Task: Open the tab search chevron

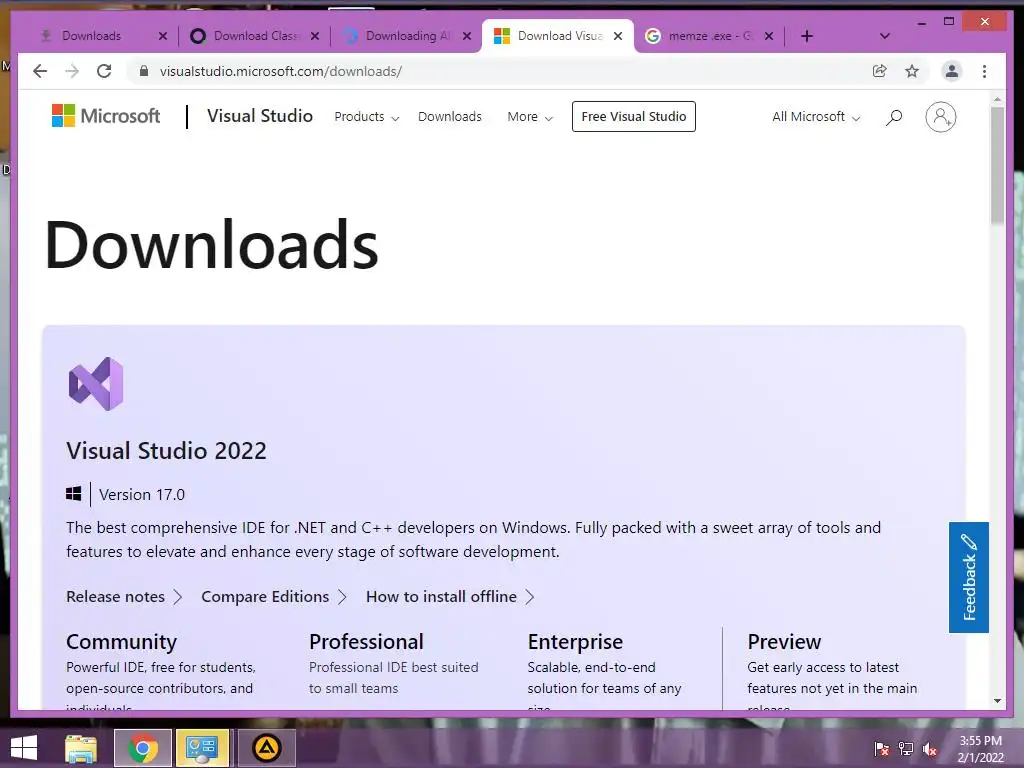Action: tap(885, 36)
